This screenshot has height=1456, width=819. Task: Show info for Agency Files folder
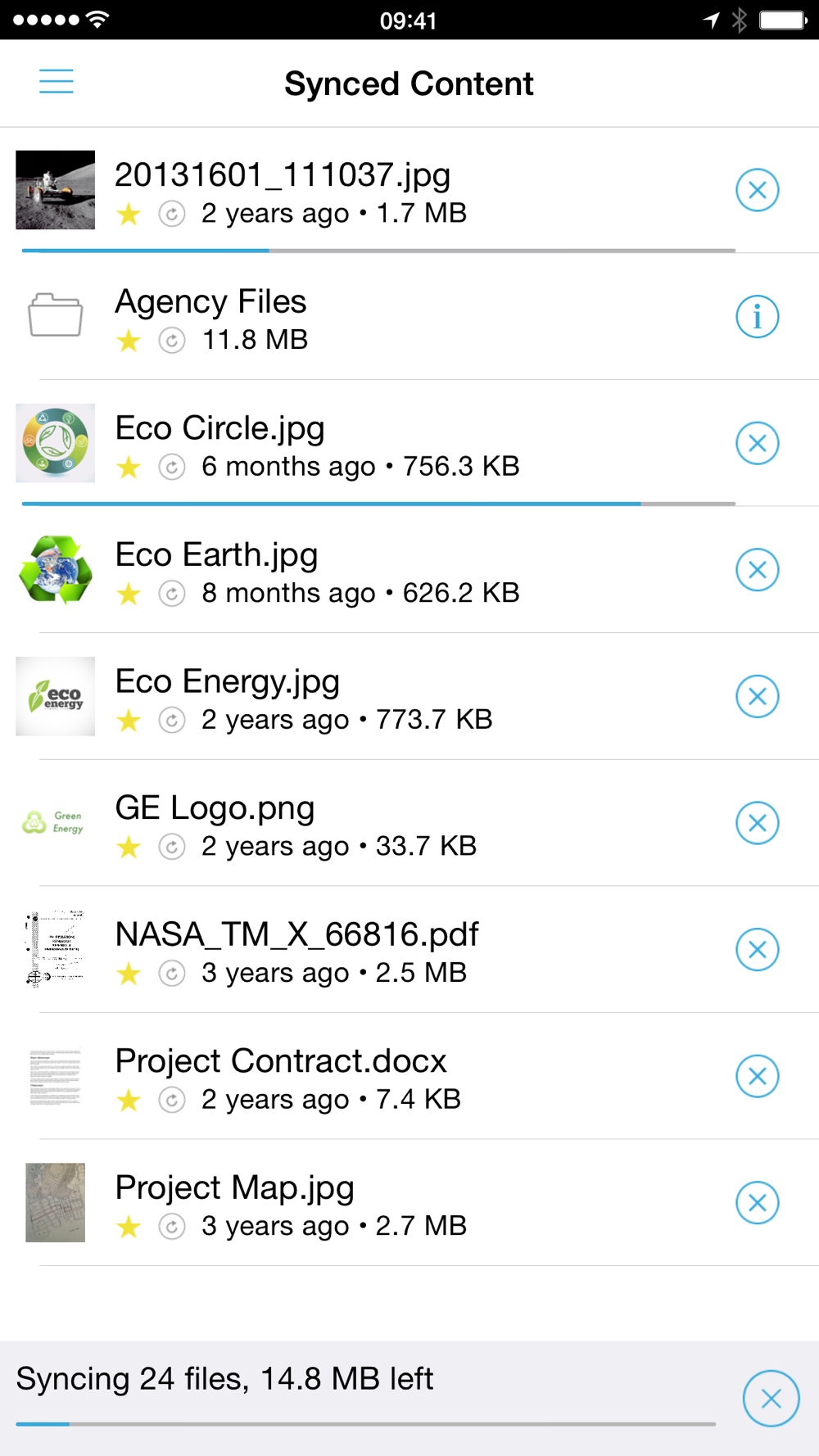757,317
